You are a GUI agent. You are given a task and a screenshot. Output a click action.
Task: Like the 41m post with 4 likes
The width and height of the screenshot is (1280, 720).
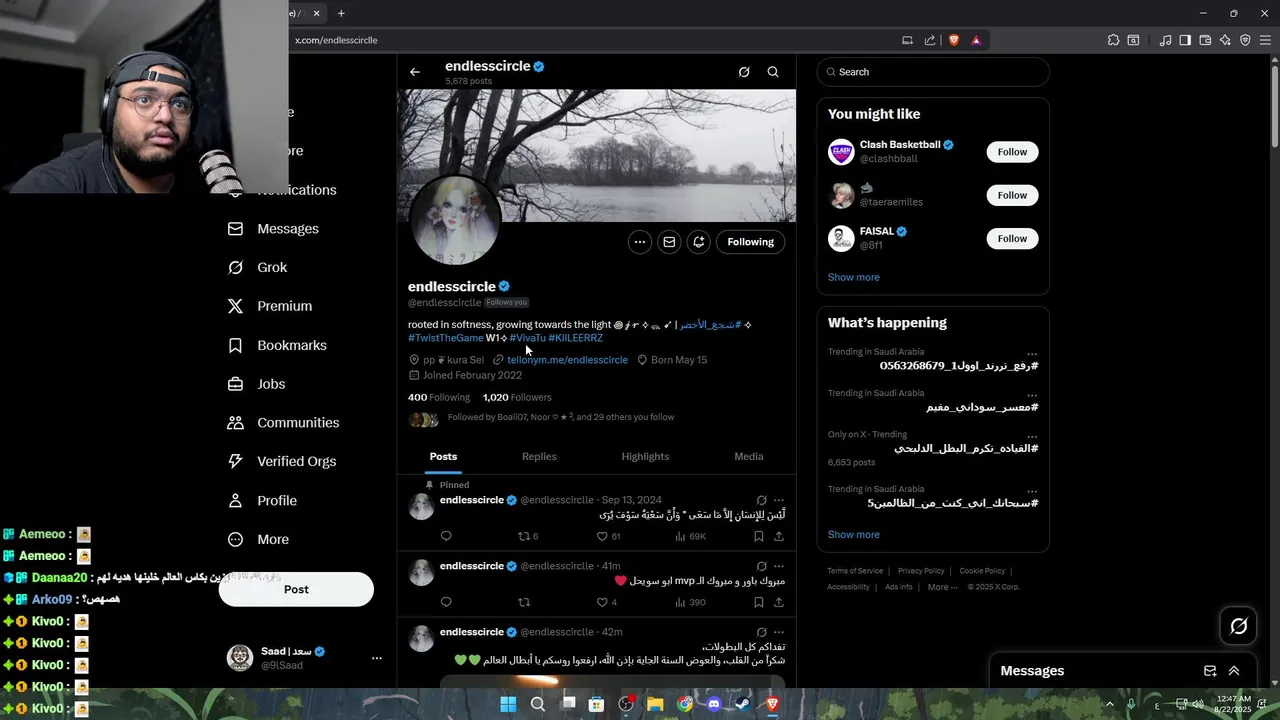[606, 602]
